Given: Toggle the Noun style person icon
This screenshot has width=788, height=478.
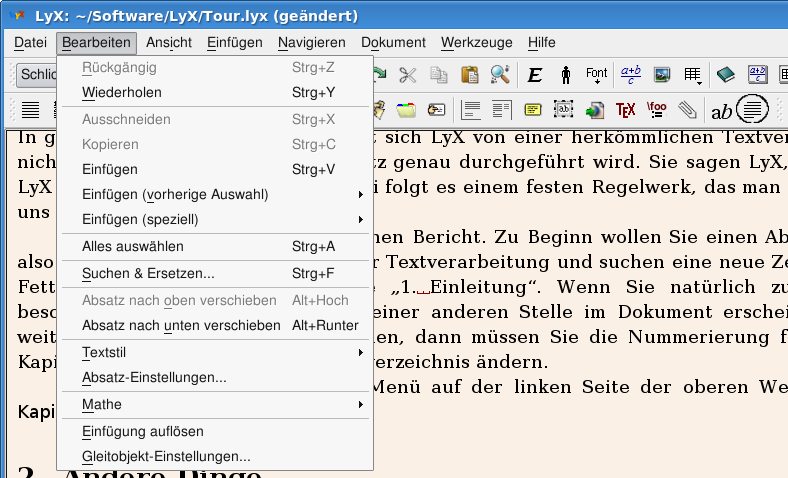Looking at the screenshot, I should [566, 75].
